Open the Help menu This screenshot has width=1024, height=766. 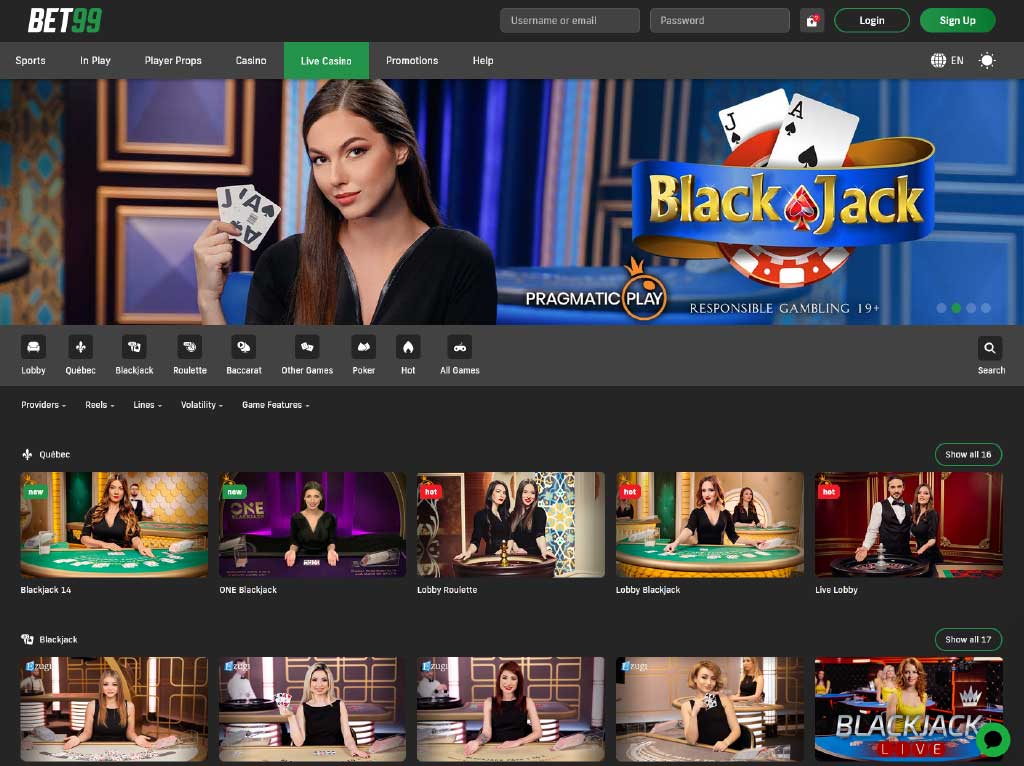(x=483, y=61)
